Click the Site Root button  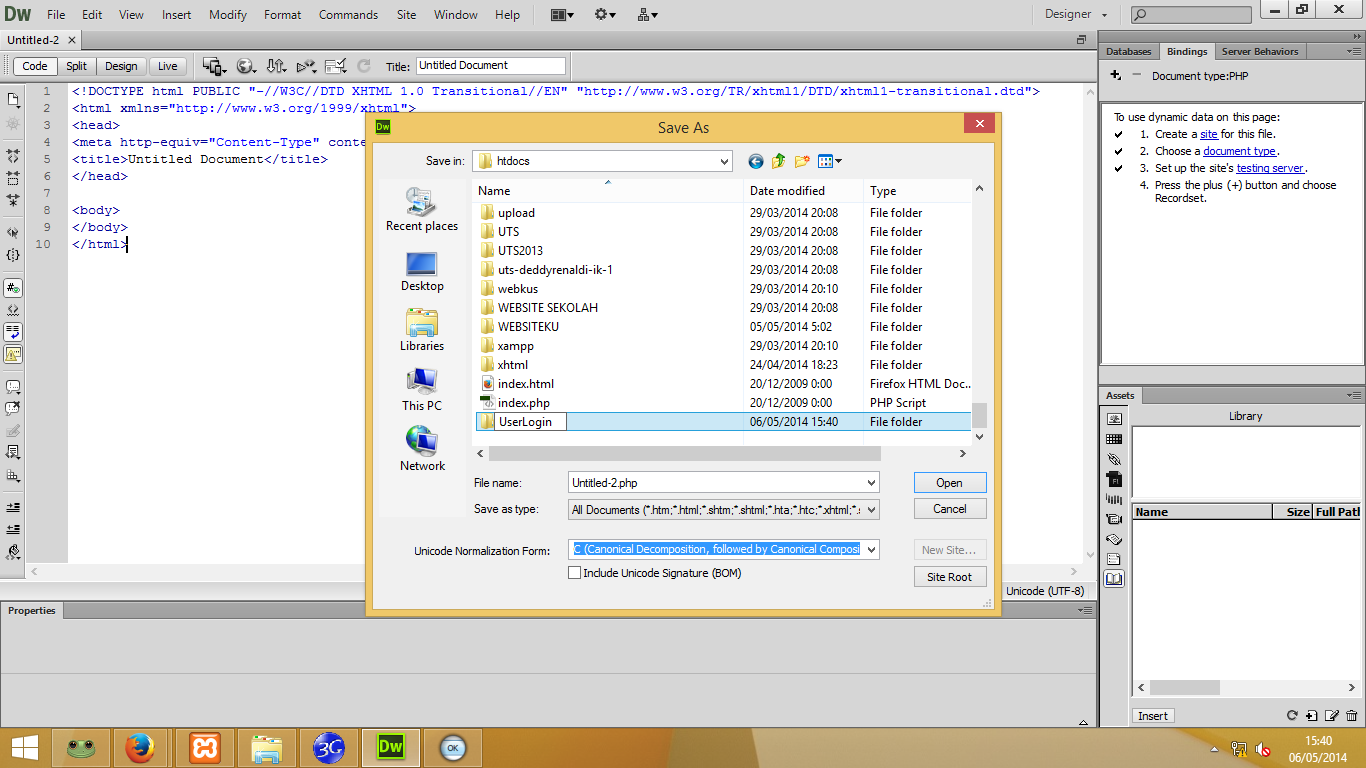tap(949, 576)
